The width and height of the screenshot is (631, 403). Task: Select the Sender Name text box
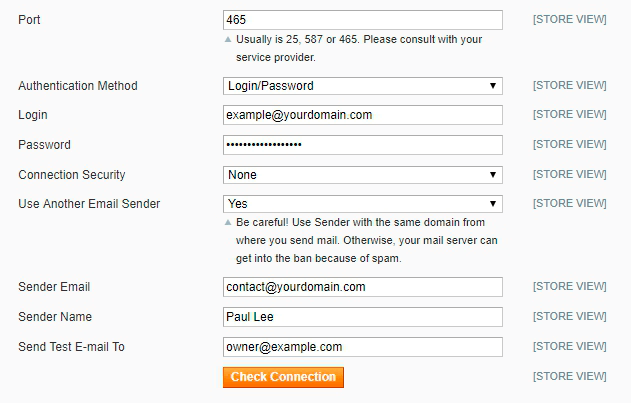(362, 317)
